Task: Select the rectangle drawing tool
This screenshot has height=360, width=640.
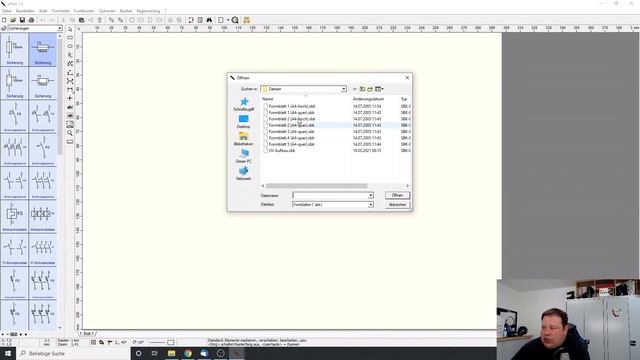Action: tap(70, 38)
